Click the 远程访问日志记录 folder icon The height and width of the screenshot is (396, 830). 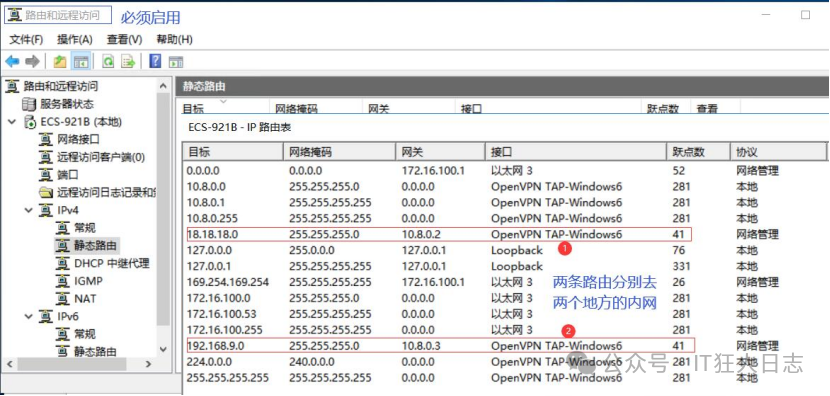point(46,192)
